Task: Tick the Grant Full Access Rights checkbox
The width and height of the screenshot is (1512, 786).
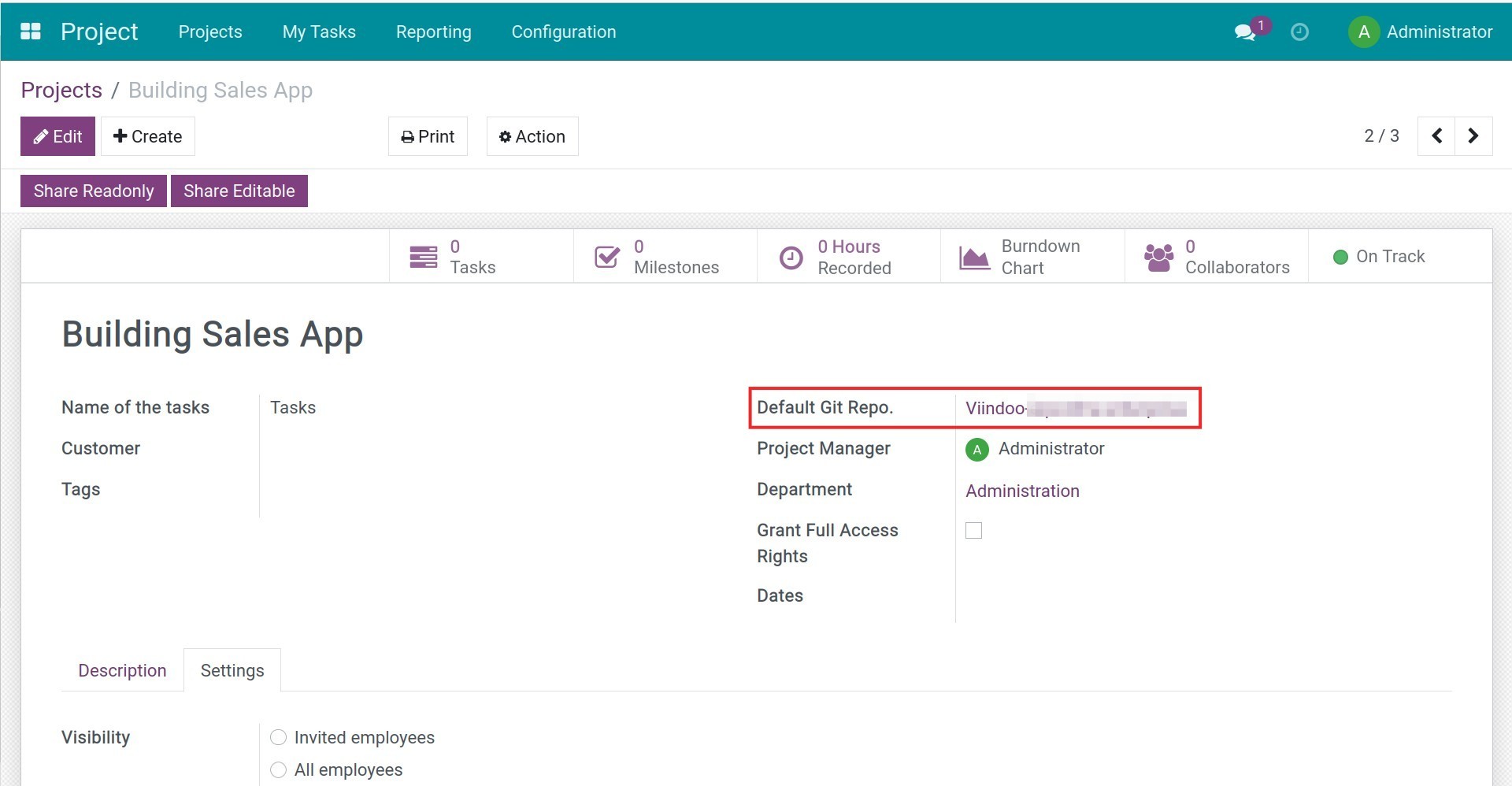Action: click(974, 531)
